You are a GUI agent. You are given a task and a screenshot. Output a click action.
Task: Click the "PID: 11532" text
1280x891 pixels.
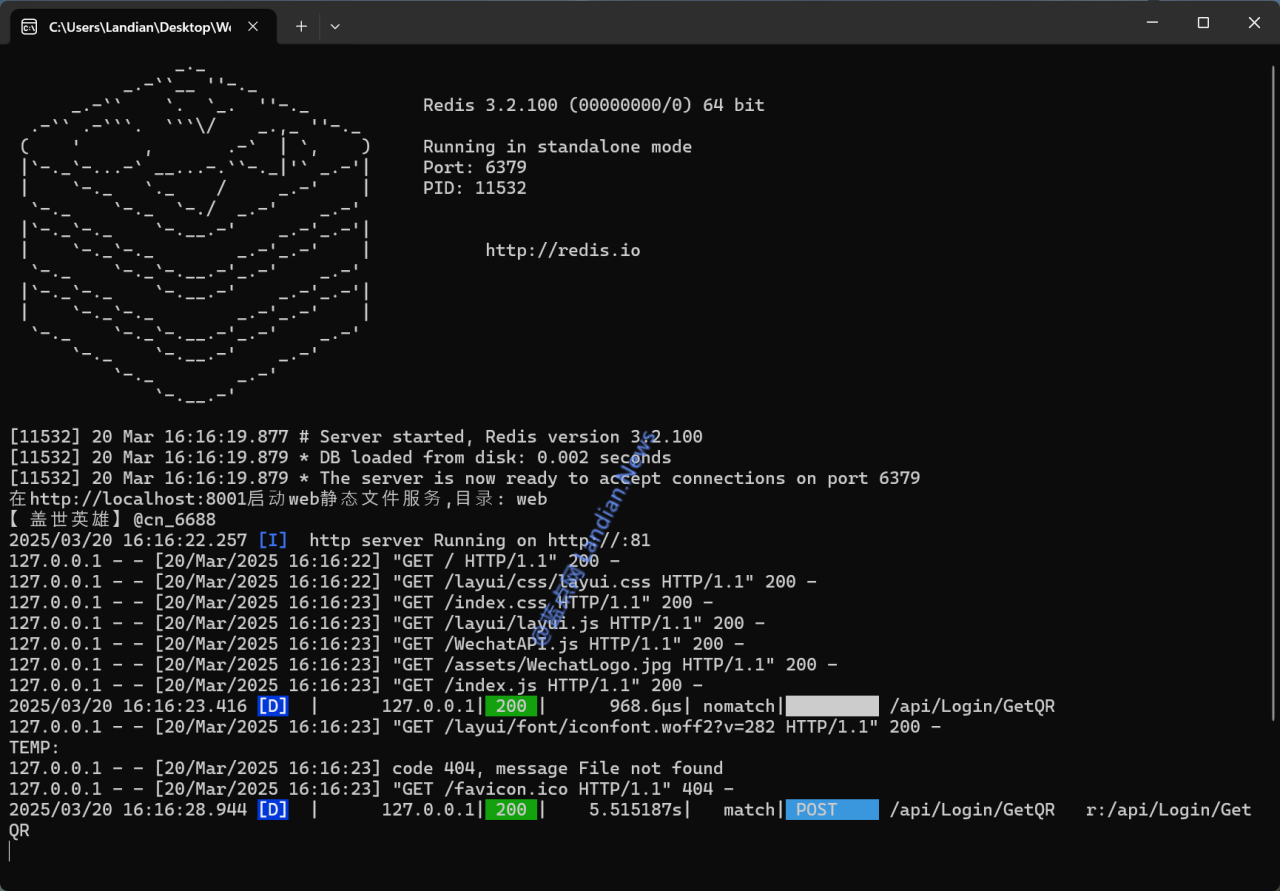(474, 188)
